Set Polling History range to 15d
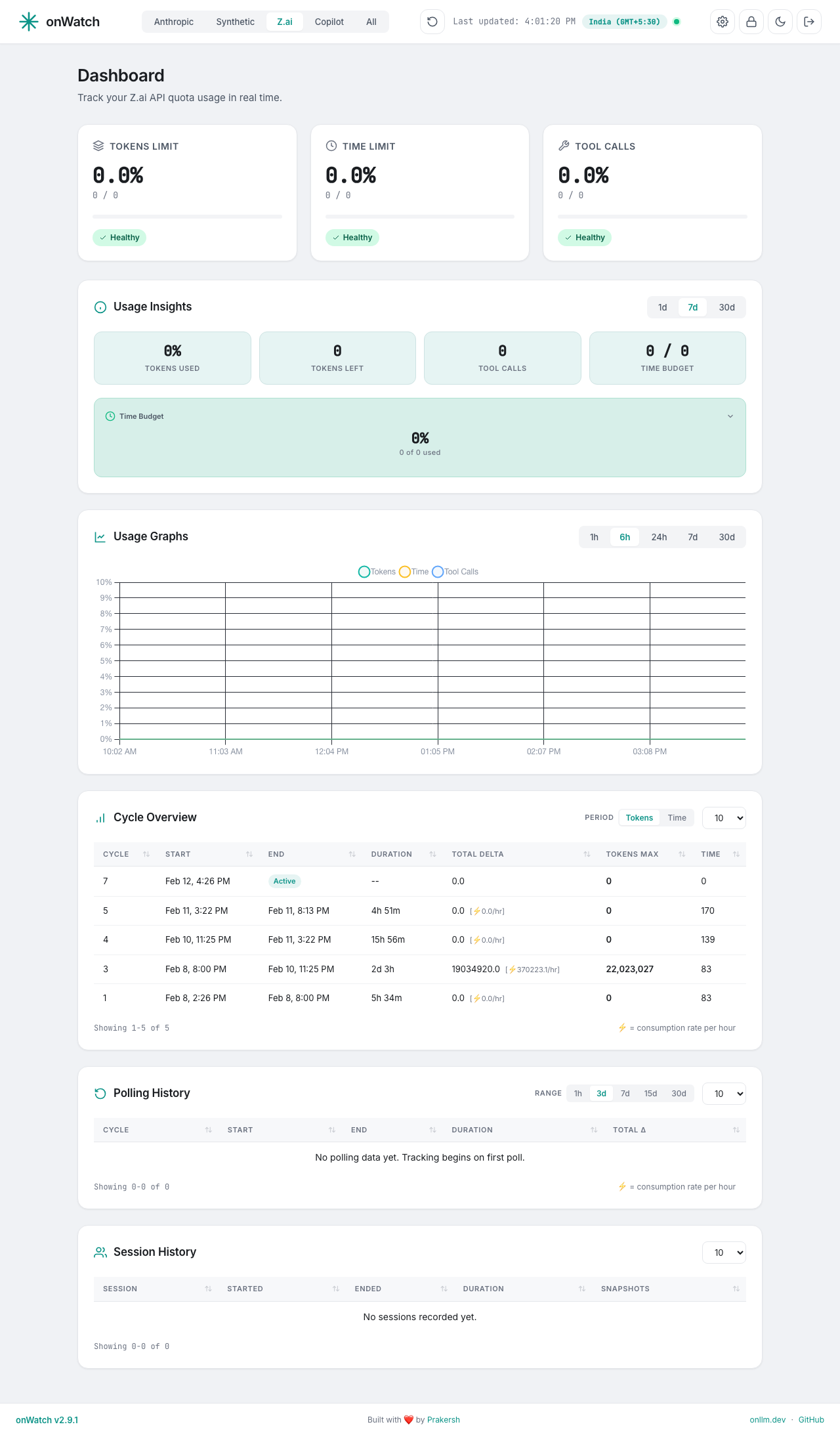Viewport: 840px width, 1437px height. pos(650,1094)
